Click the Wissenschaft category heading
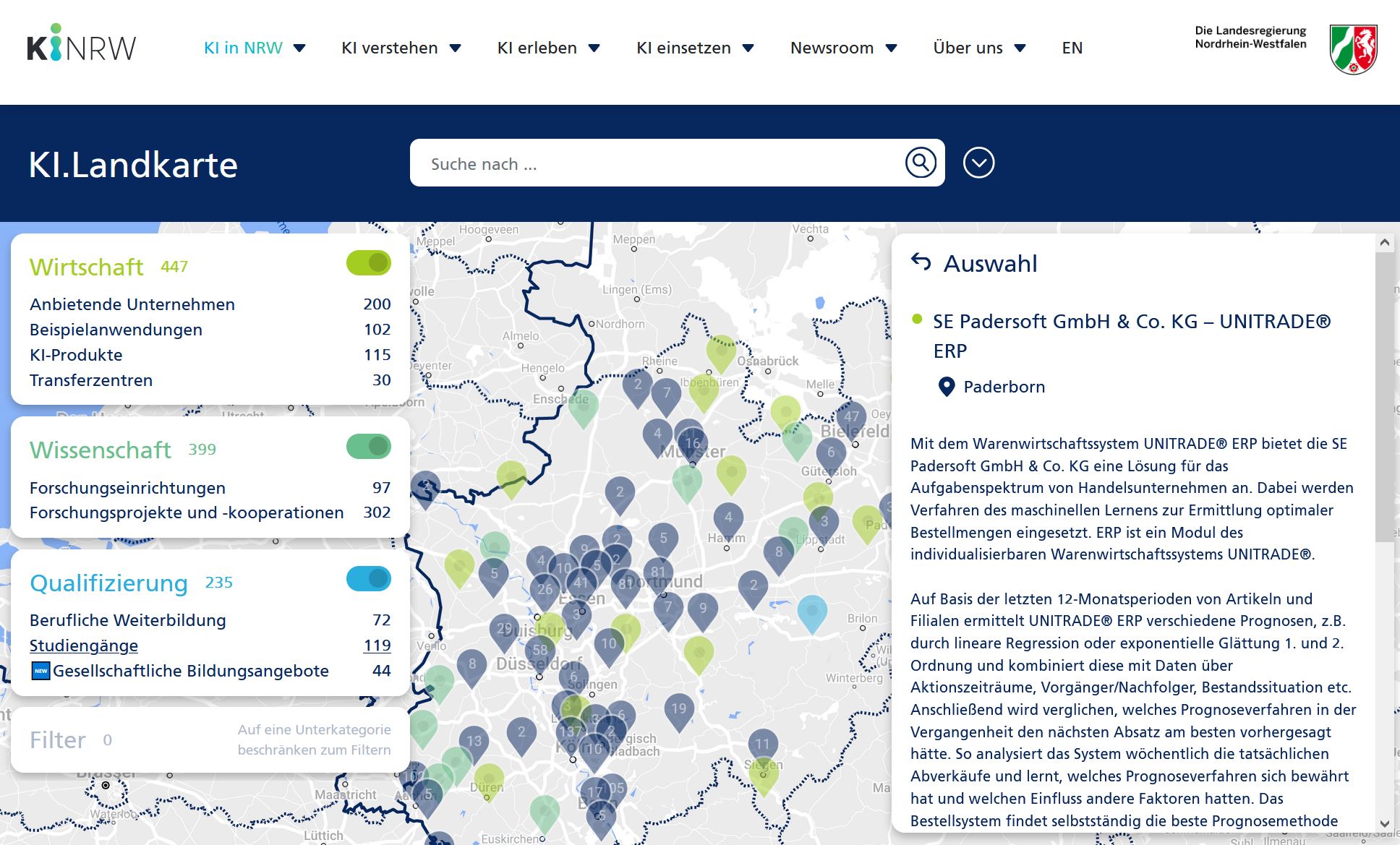 (x=100, y=450)
